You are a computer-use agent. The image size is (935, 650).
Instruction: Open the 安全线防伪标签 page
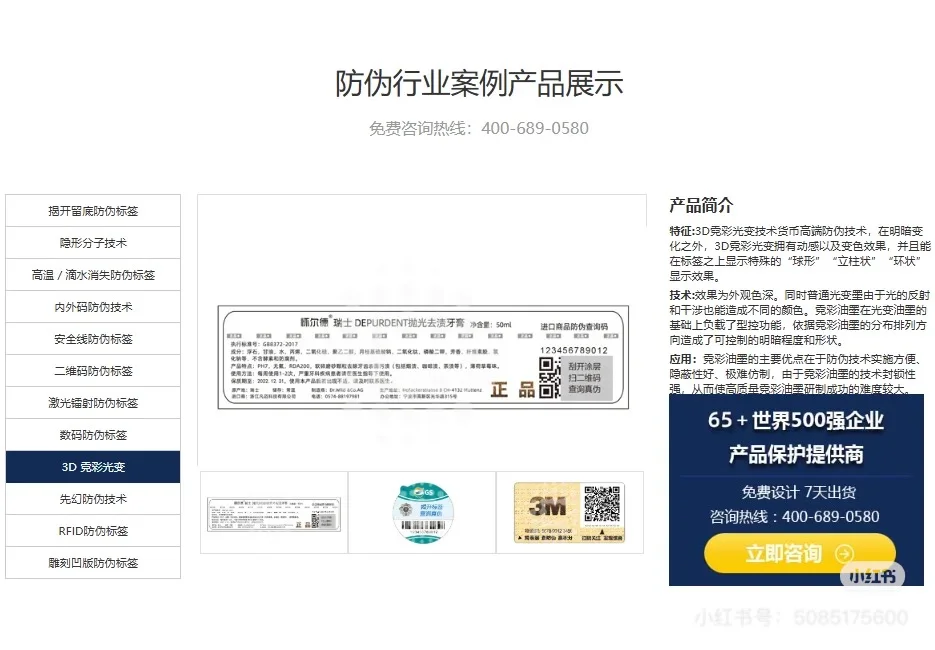point(92,338)
